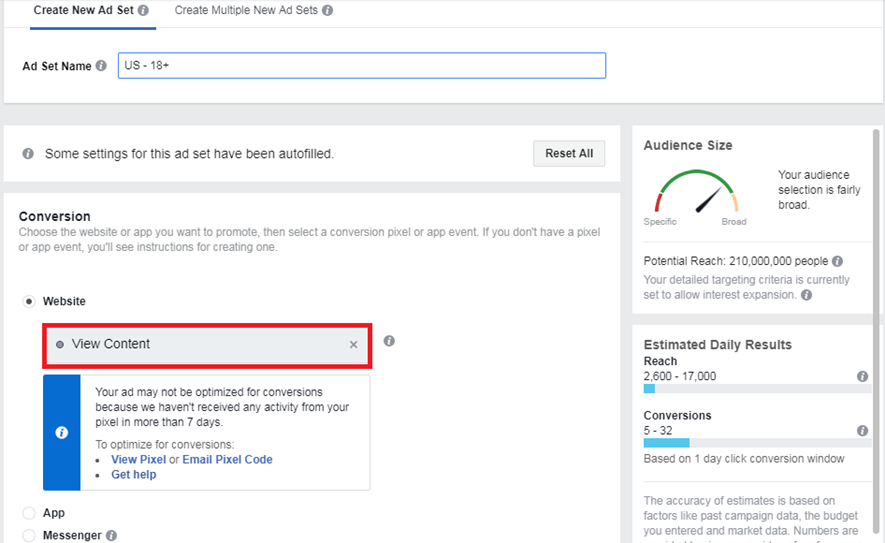885x543 pixels.
Task: Click the Messenger option info icon
Action: 111,536
